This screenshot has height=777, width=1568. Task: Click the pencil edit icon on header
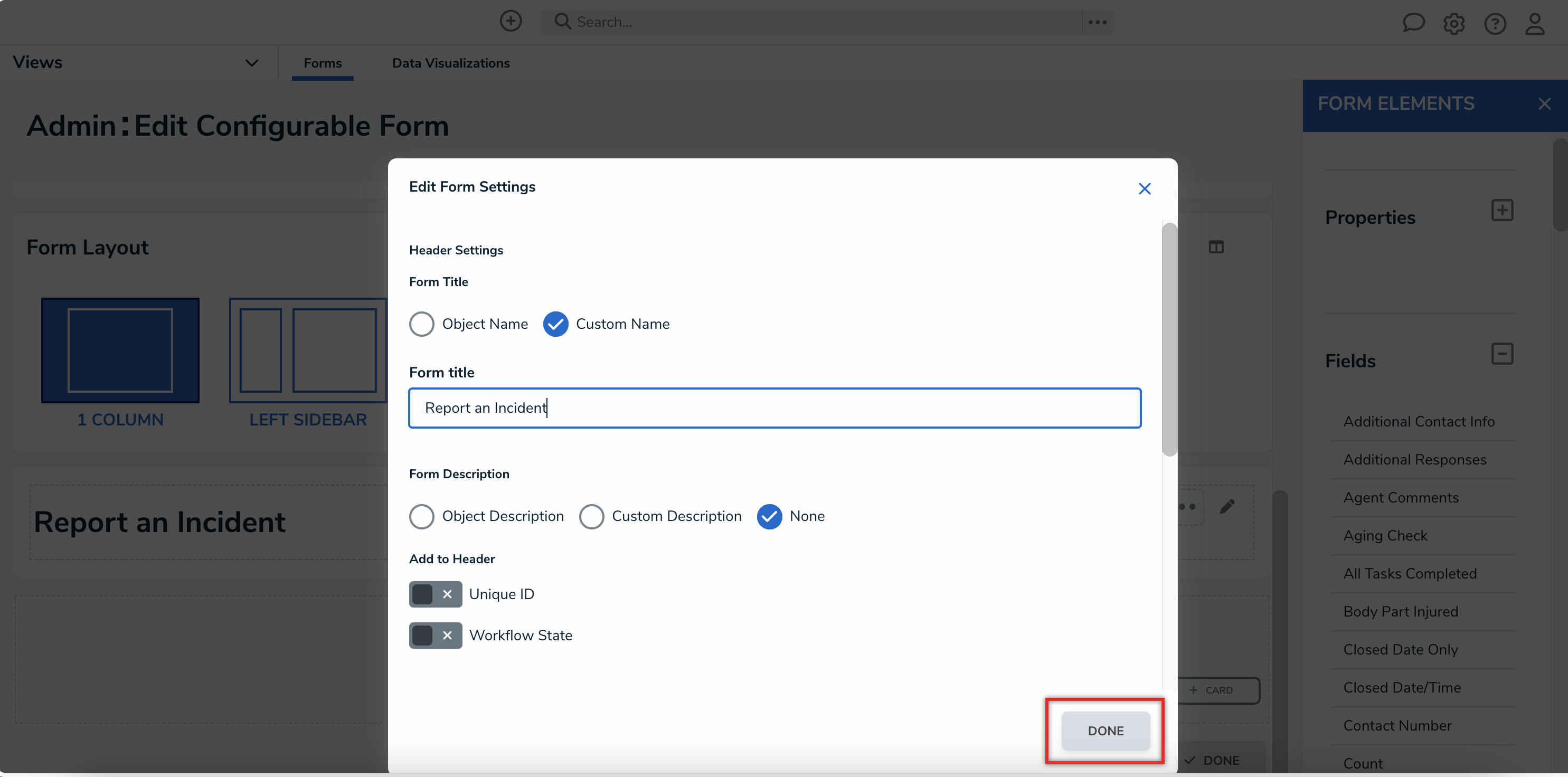coord(1227,506)
